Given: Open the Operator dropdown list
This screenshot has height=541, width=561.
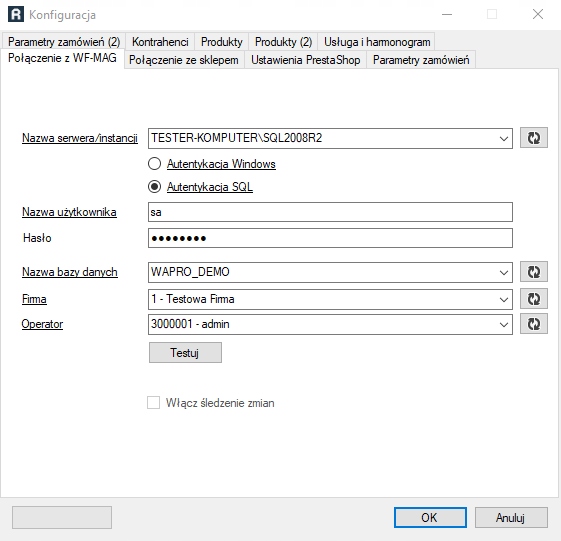Looking at the screenshot, I should (504, 325).
